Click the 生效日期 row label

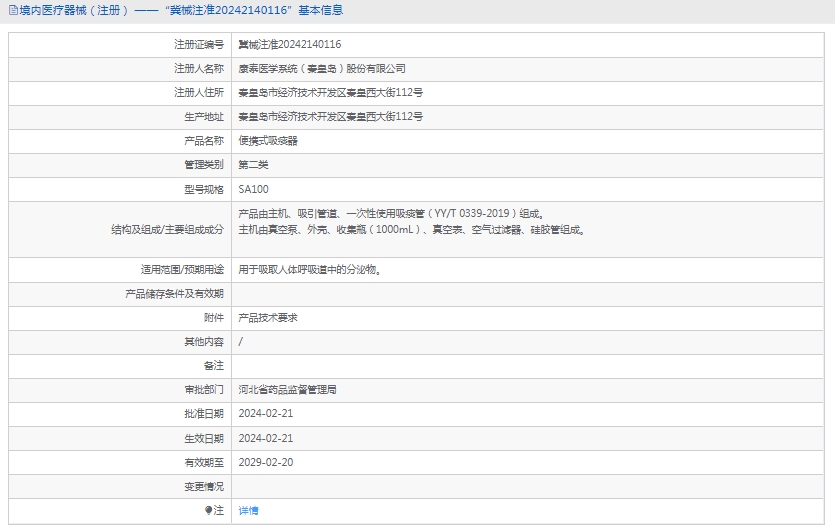[204, 438]
